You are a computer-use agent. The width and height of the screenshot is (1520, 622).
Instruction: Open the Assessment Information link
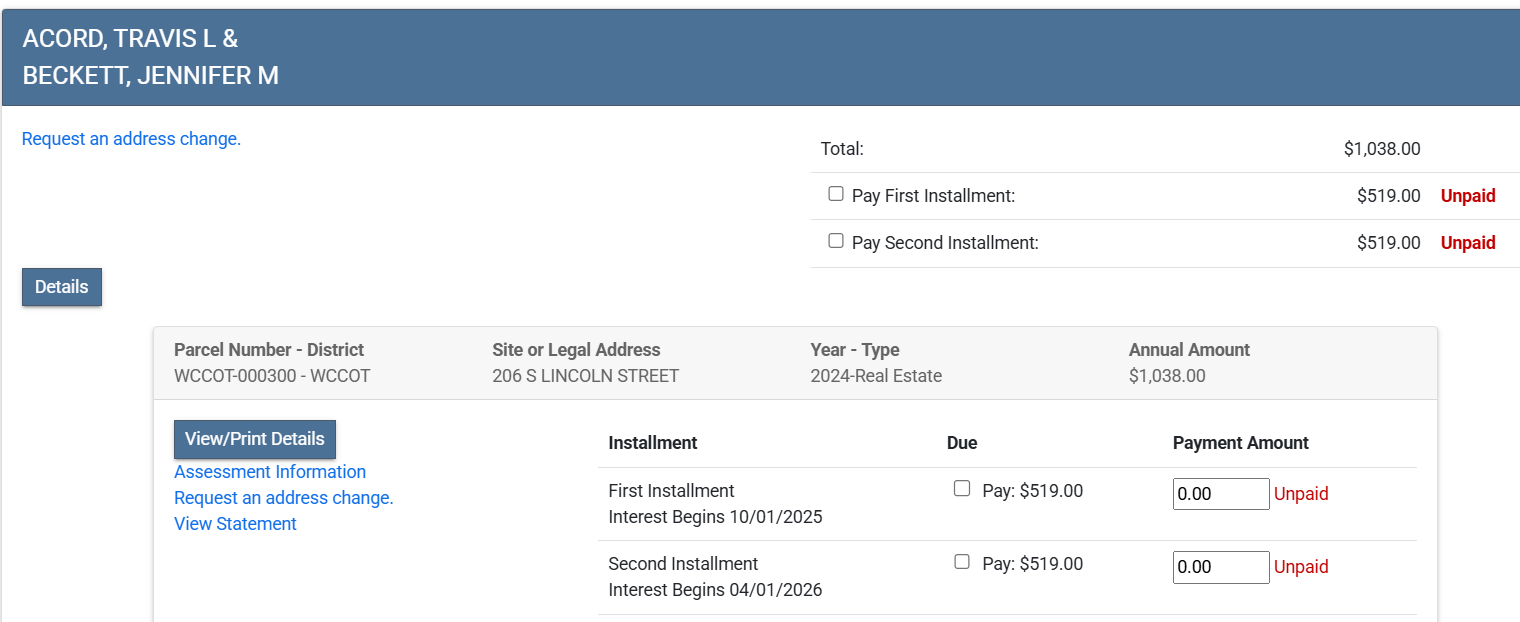[x=270, y=472]
